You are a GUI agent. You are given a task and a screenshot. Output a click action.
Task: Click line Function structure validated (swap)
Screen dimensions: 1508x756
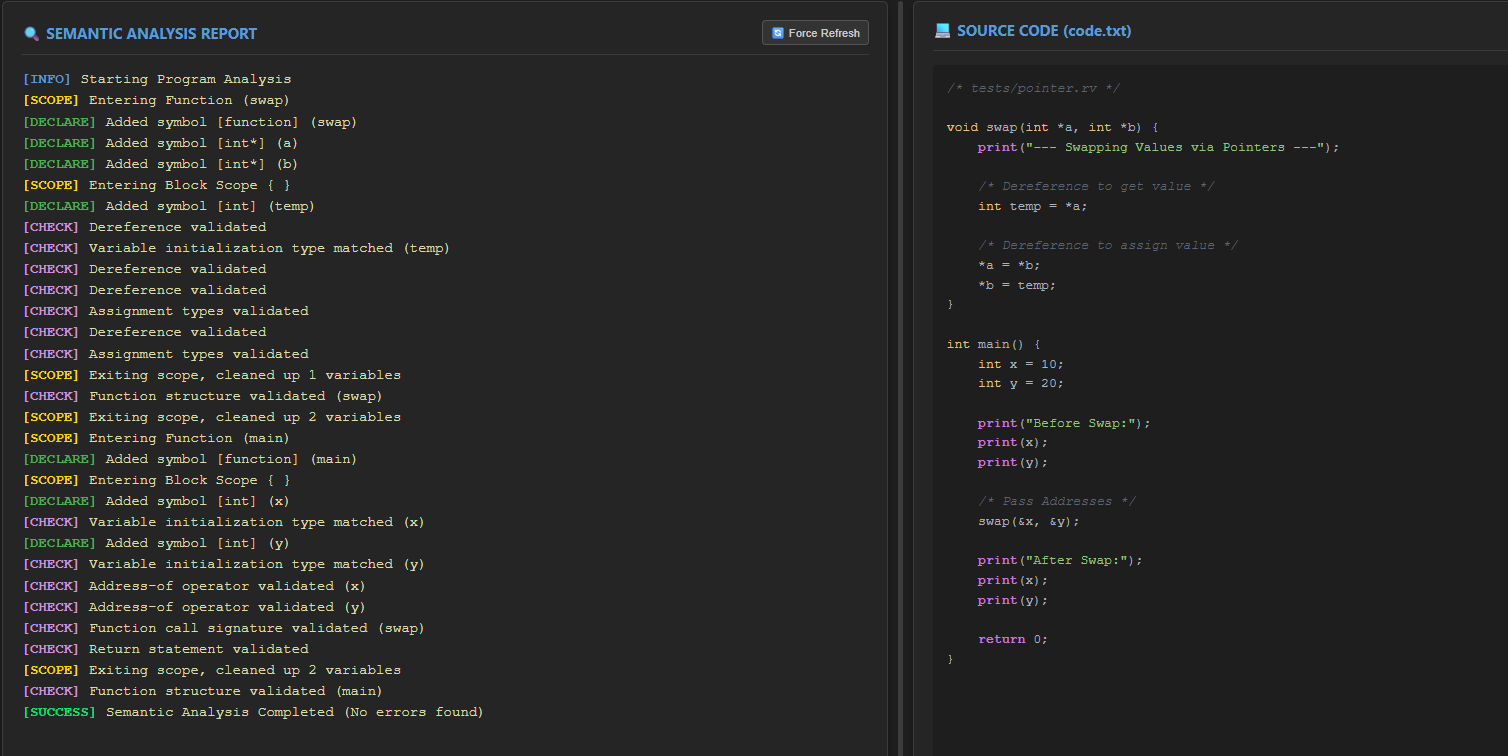pyautogui.click(x=203, y=396)
